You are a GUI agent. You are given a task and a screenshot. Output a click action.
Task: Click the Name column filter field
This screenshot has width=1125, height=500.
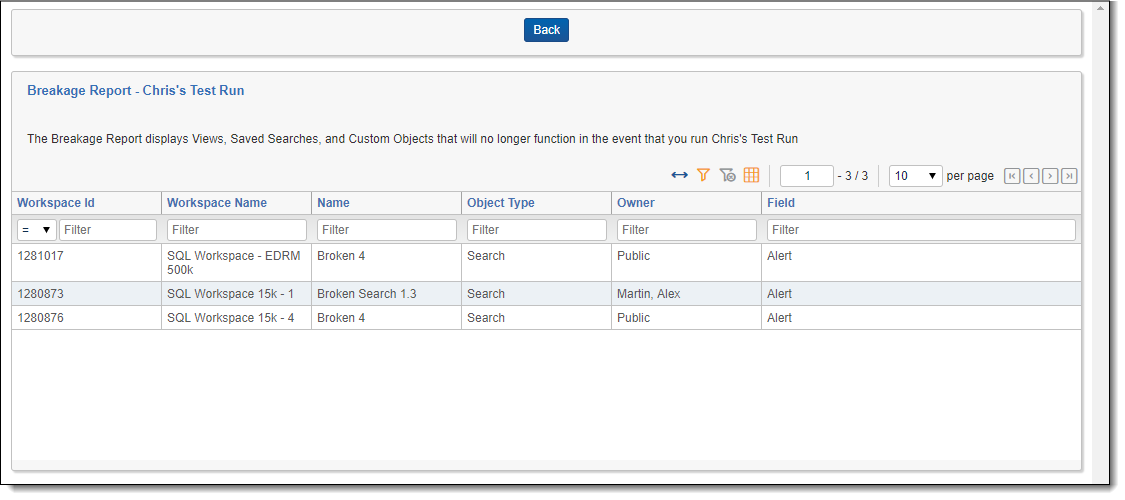pyautogui.click(x=386, y=230)
